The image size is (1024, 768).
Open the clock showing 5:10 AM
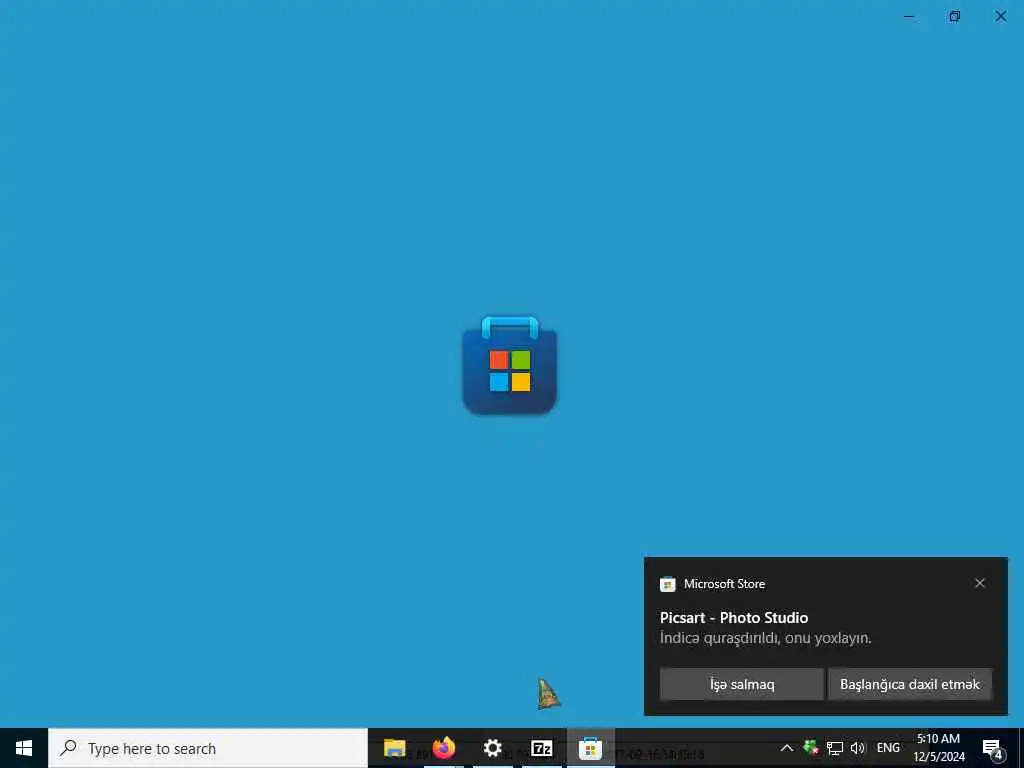(x=938, y=748)
